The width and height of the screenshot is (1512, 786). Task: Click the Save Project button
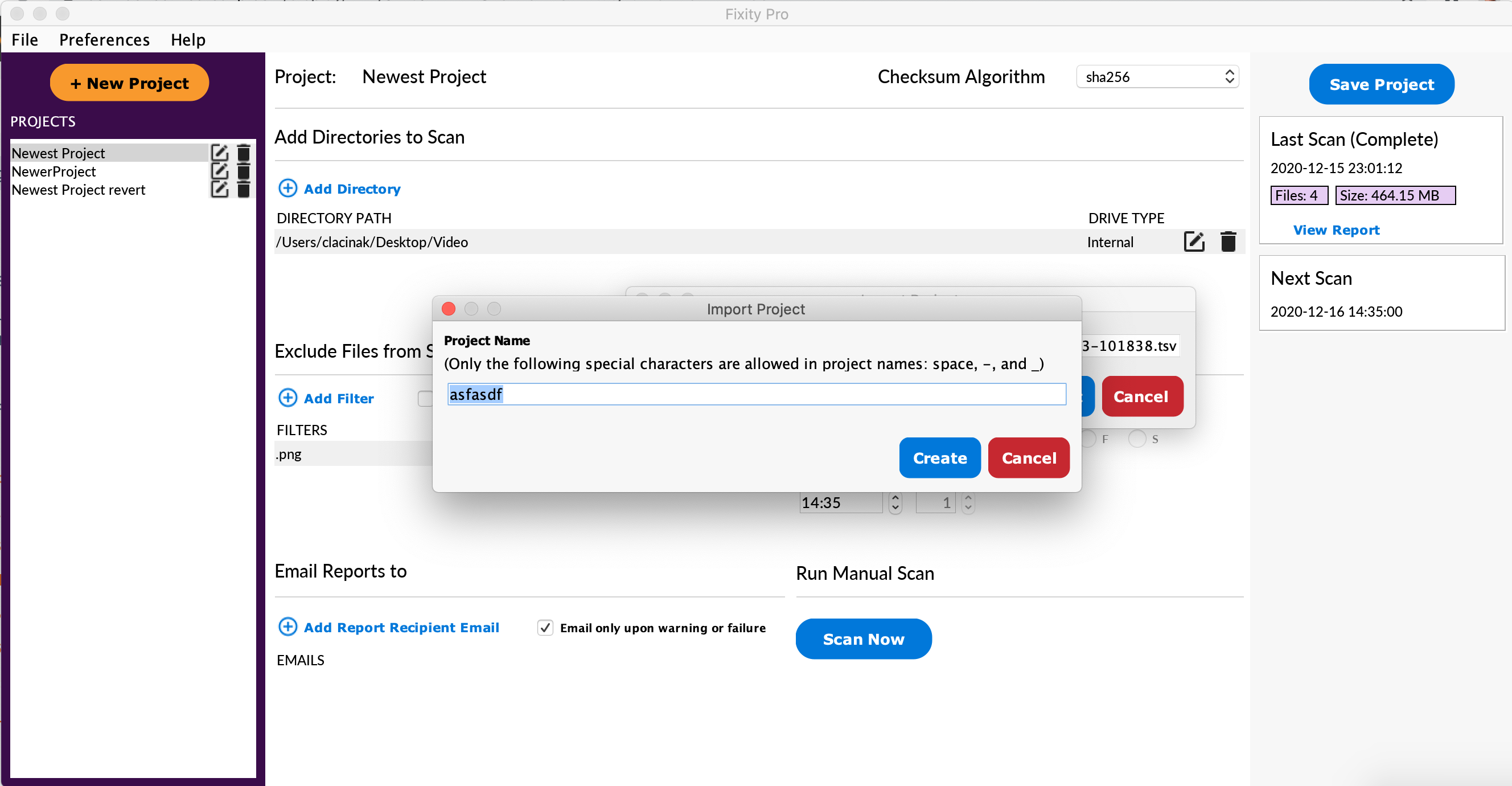click(x=1381, y=84)
